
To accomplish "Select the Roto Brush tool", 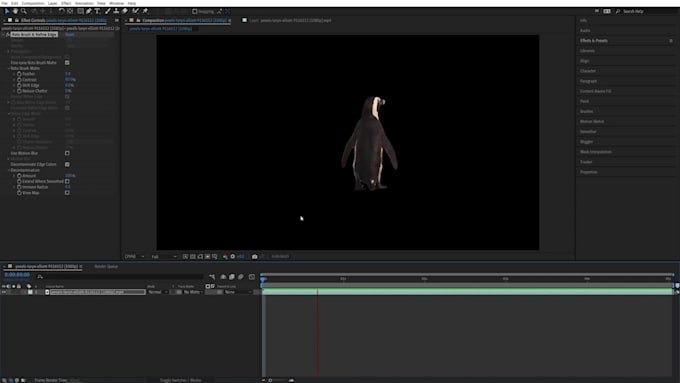I will pyautogui.click(x=135, y=11).
